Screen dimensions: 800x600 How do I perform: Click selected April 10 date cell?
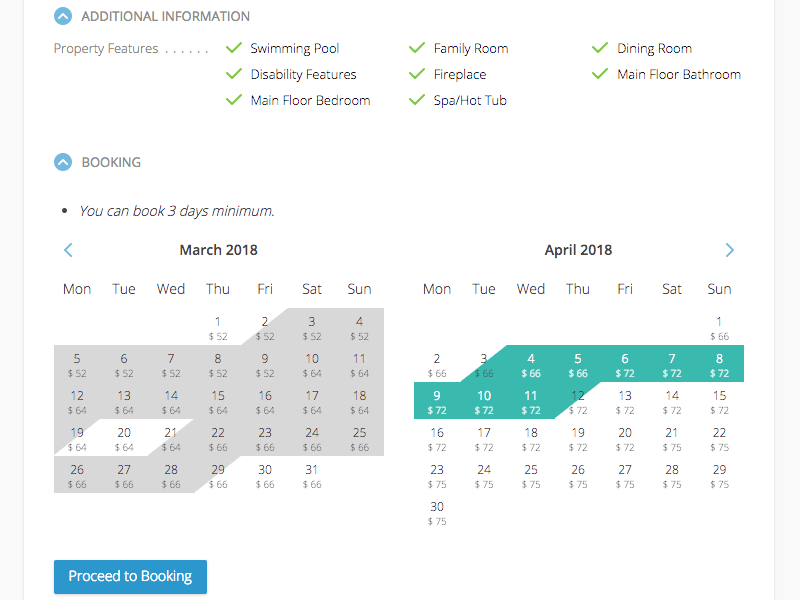[484, 401]
